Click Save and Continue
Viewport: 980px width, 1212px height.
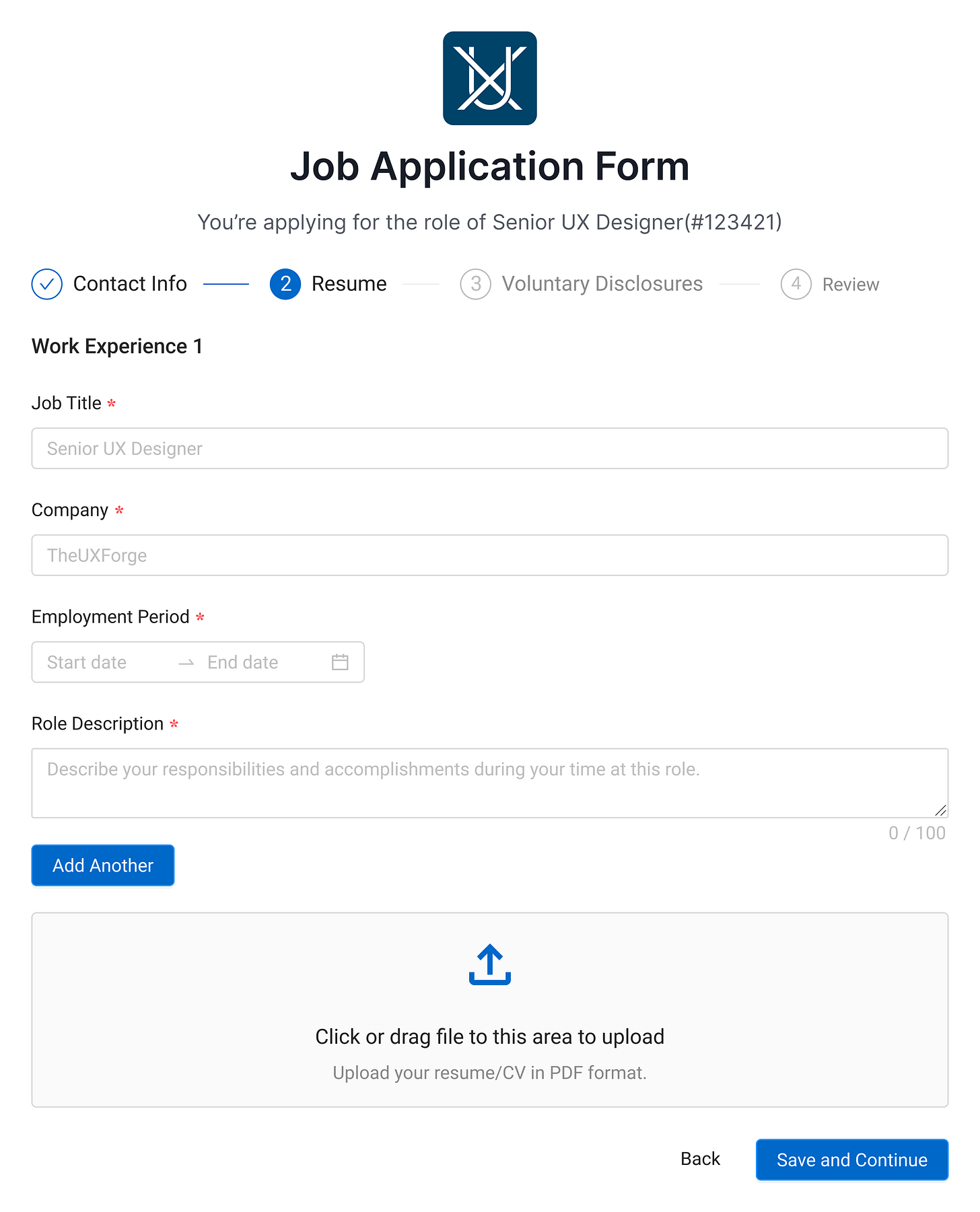pyautogui.click(x=851, y=1160)
